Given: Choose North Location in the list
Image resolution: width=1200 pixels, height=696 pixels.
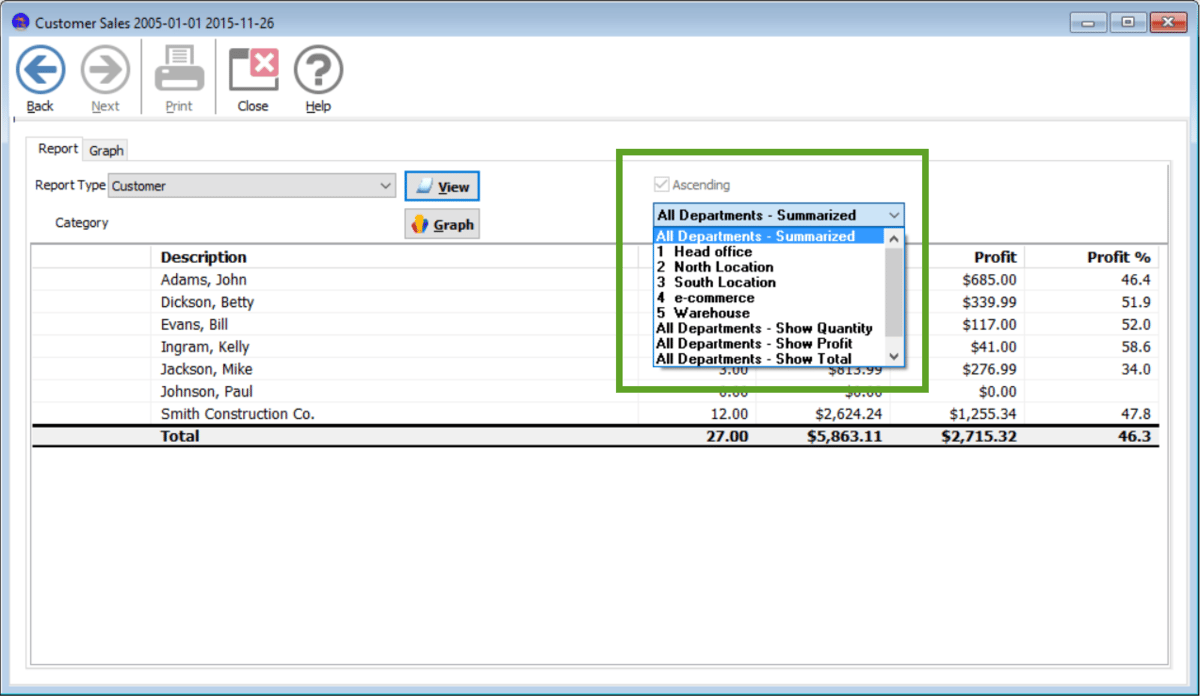Looking at the screenshot, I should pos(722,267).
